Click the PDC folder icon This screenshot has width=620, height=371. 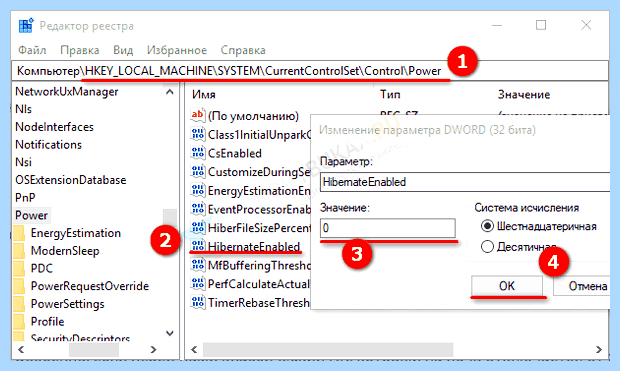(x=19, y=268)
